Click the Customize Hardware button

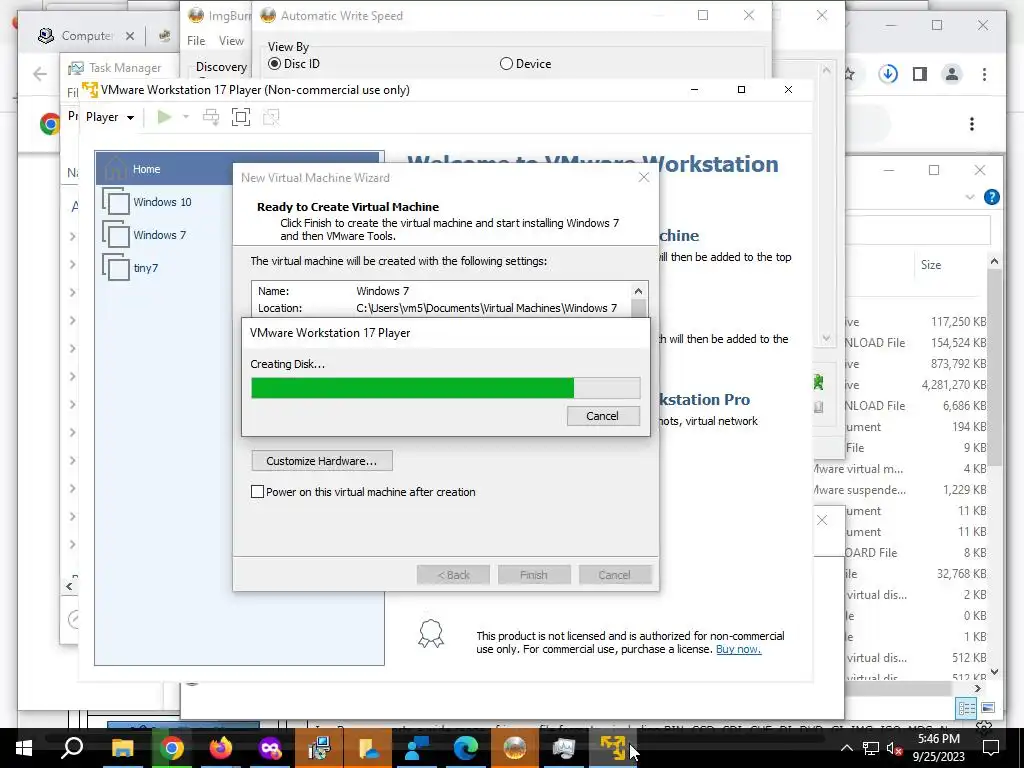click(x=322, y=461)
